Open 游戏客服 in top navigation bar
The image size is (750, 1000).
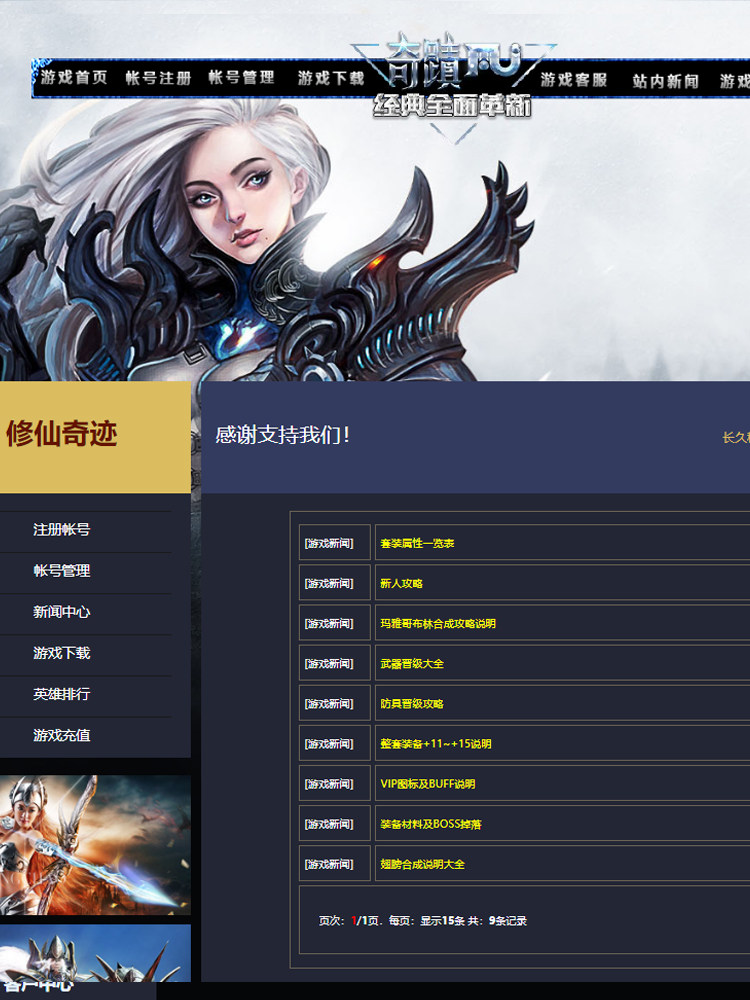574,80
